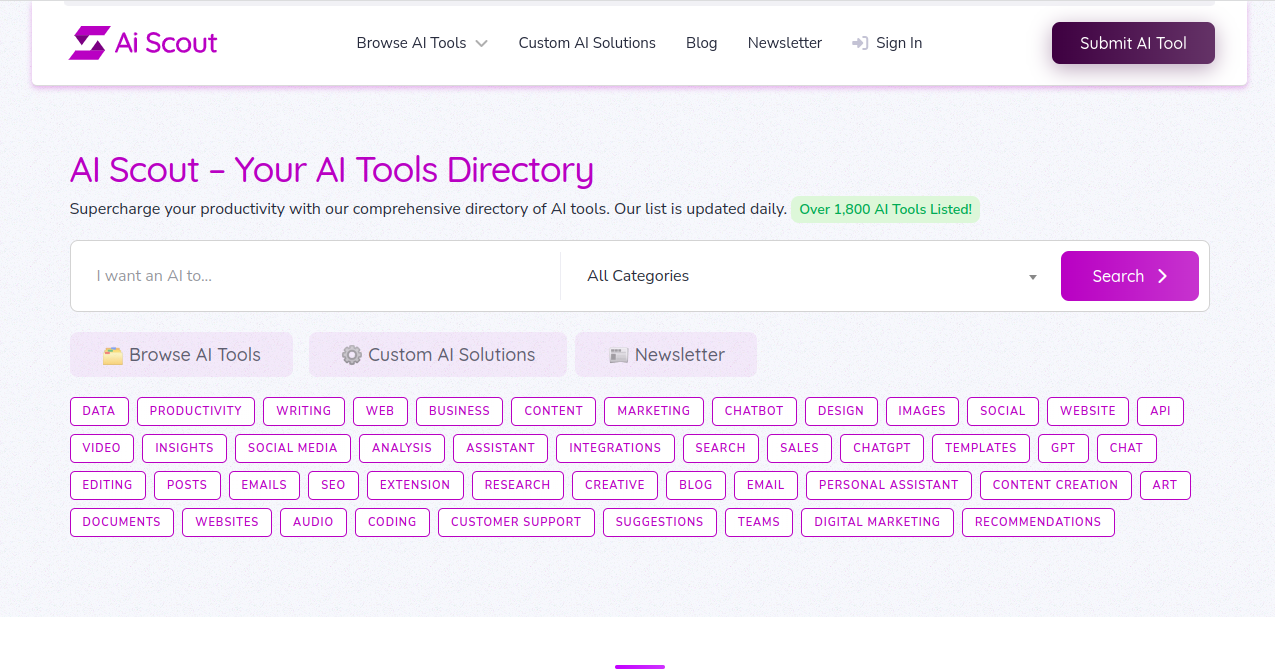Select the CODING tag

point(392,522)
